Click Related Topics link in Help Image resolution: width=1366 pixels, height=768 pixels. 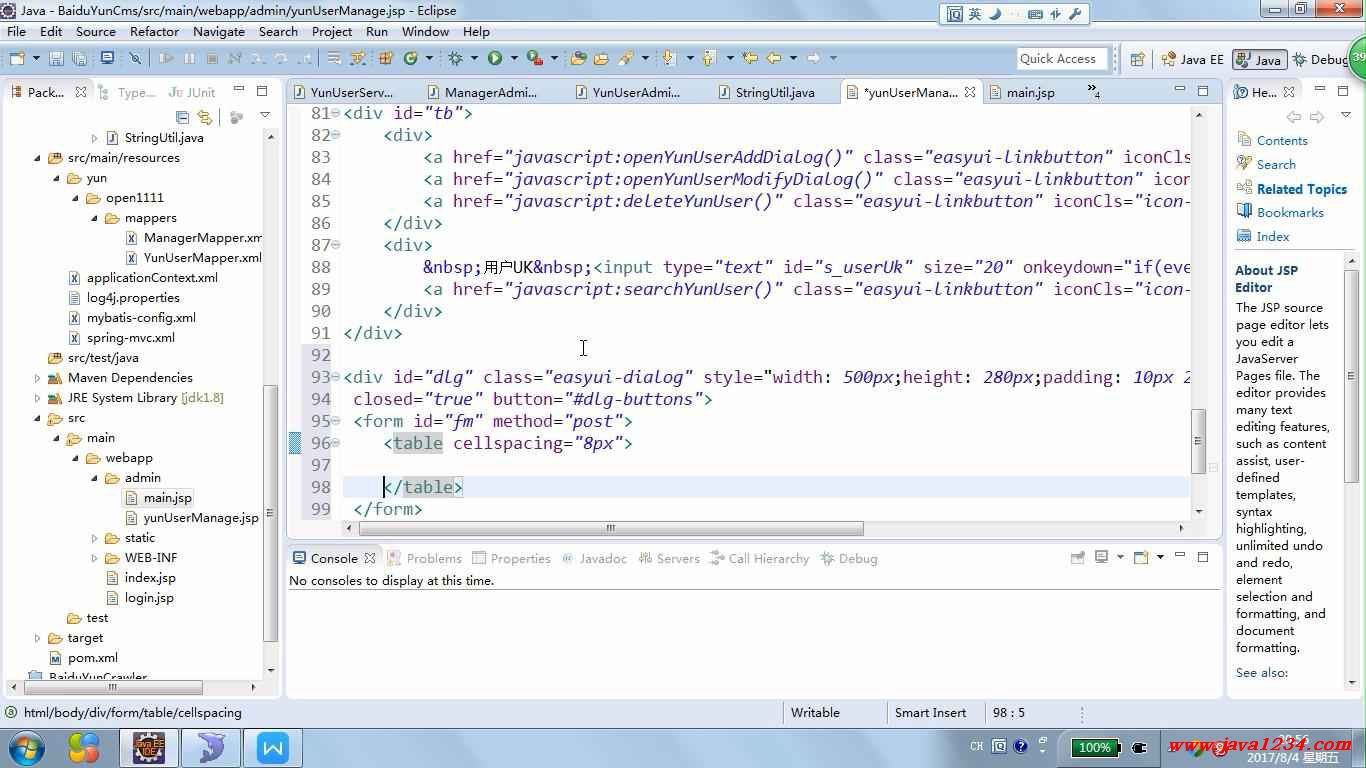tap(1302, 189)
